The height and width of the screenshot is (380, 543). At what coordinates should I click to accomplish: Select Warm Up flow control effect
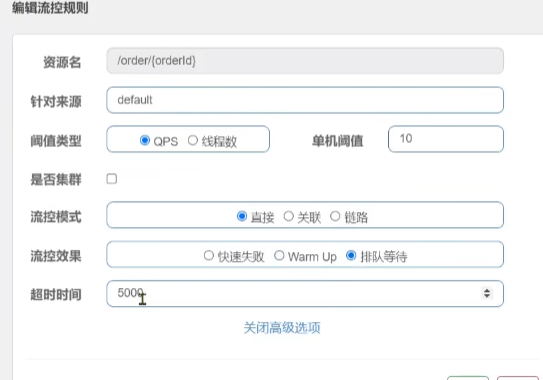coord(279,256)
